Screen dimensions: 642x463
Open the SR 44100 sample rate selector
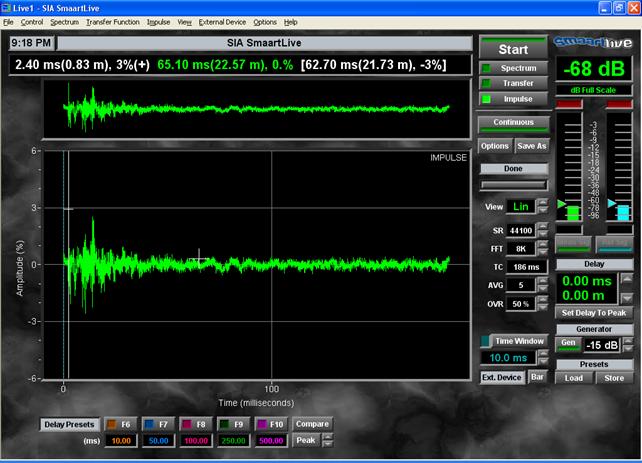520,231
